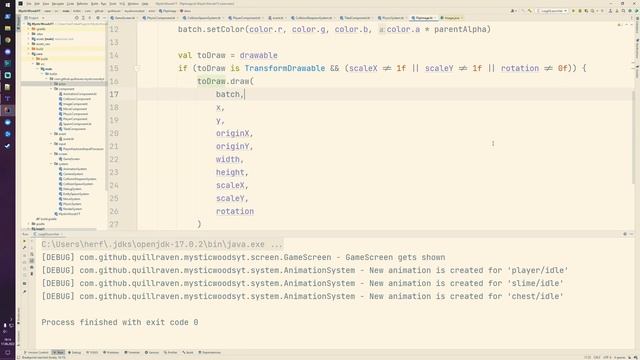Open the Project view selector dropdown
Image resolution: width=640 pixels, height=360 pixels.
pos(34,18)
